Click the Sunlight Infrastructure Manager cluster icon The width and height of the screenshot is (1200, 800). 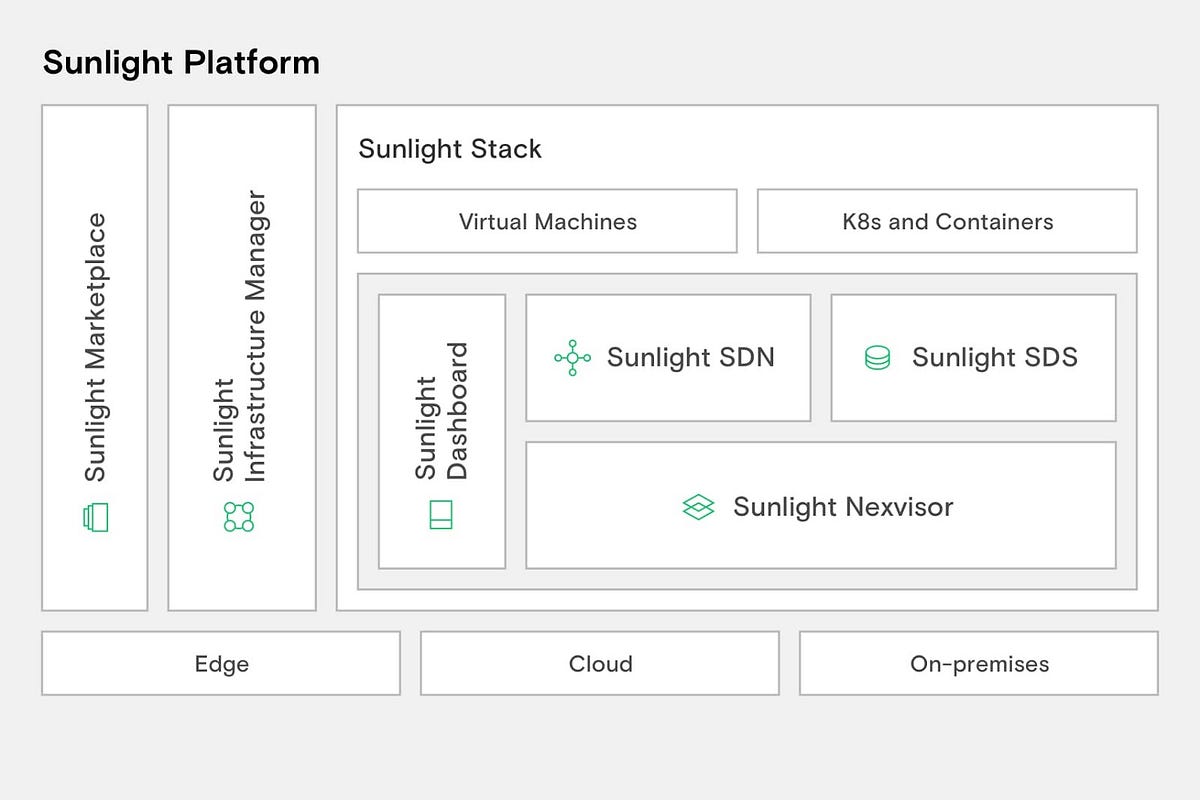(238, 515)
